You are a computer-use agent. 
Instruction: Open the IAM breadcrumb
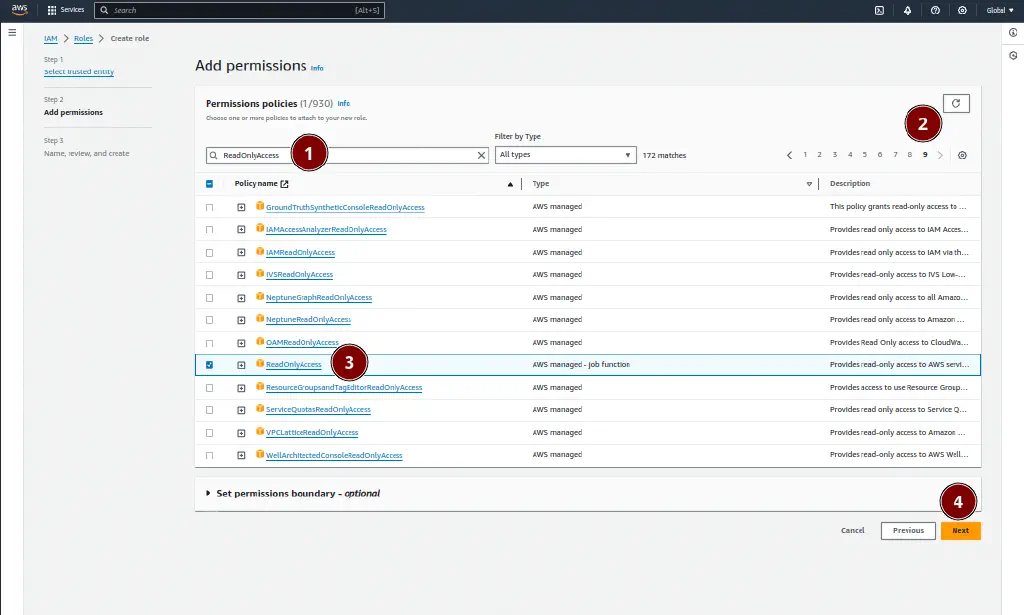(50, 39)
